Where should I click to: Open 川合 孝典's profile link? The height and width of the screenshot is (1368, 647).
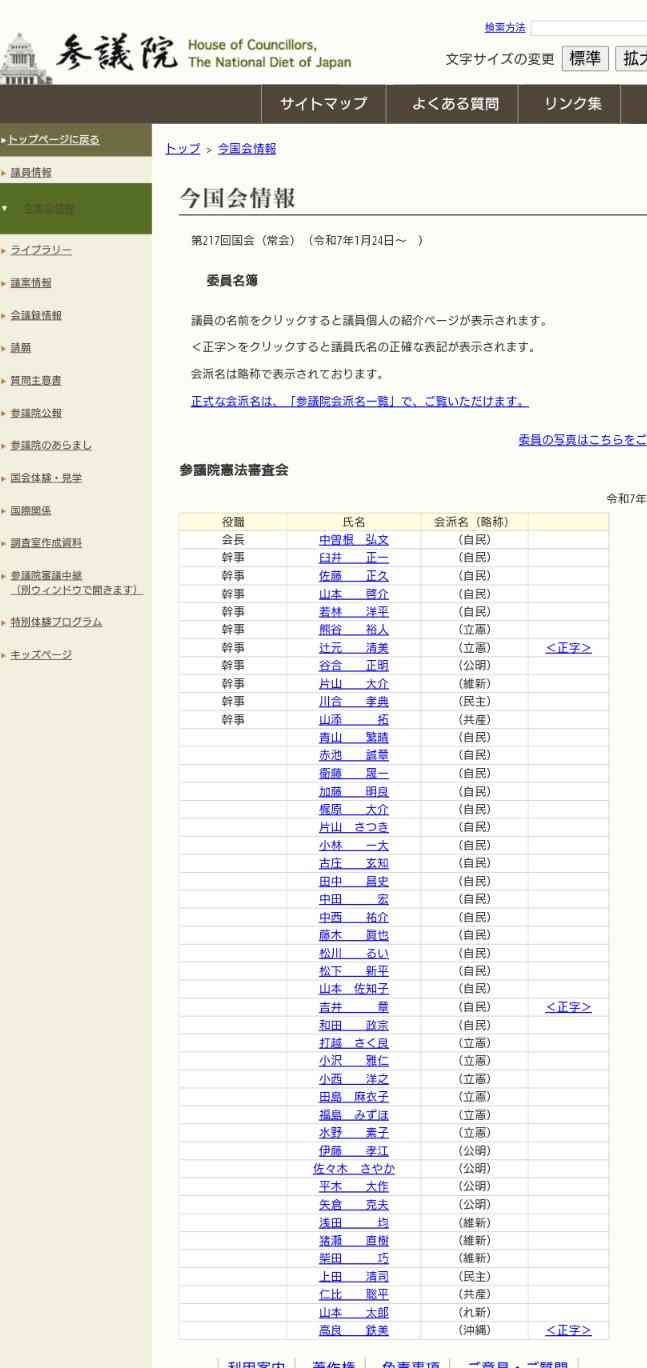point(353,702)
